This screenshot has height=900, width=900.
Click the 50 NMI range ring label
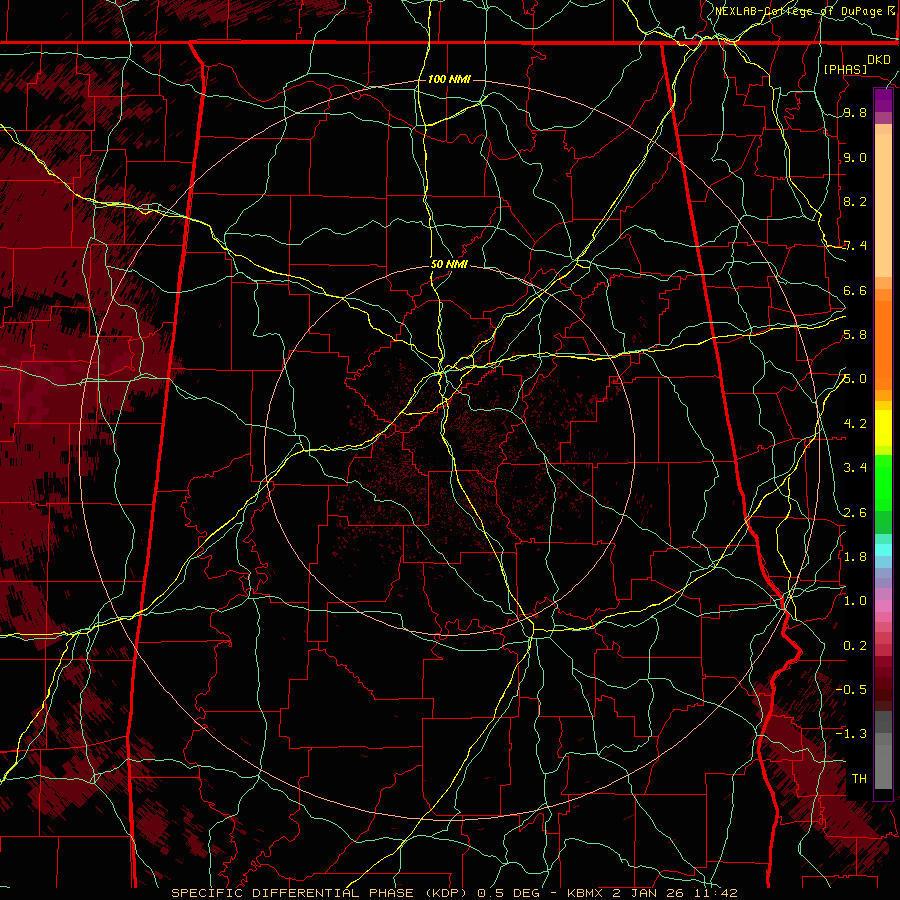pos(449,265)
